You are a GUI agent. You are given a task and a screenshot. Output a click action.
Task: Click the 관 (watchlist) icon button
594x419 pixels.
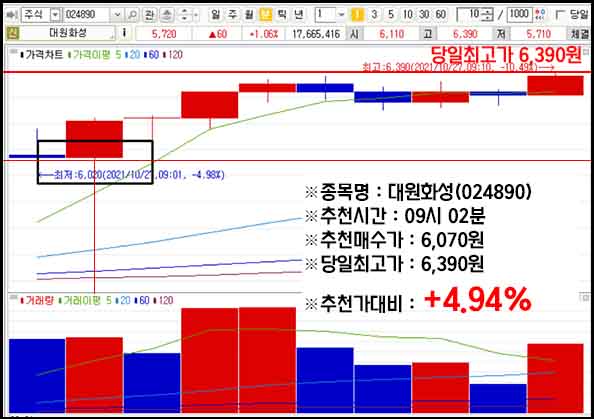[x=149, y=15]
